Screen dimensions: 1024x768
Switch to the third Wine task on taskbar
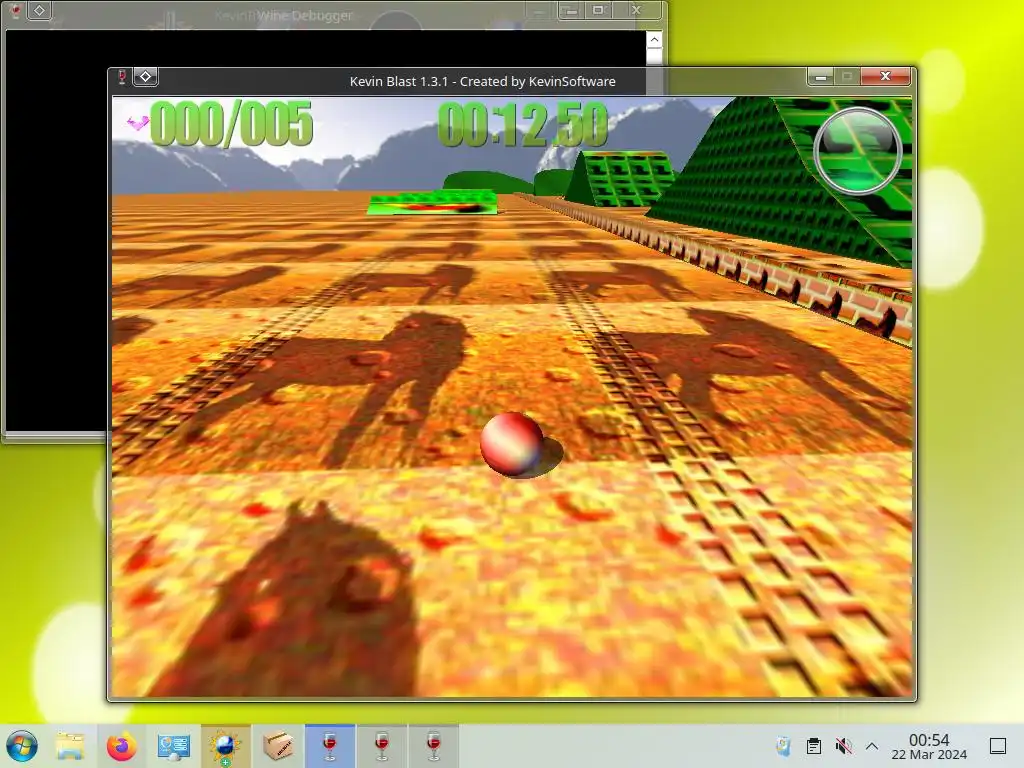(434, 746)
